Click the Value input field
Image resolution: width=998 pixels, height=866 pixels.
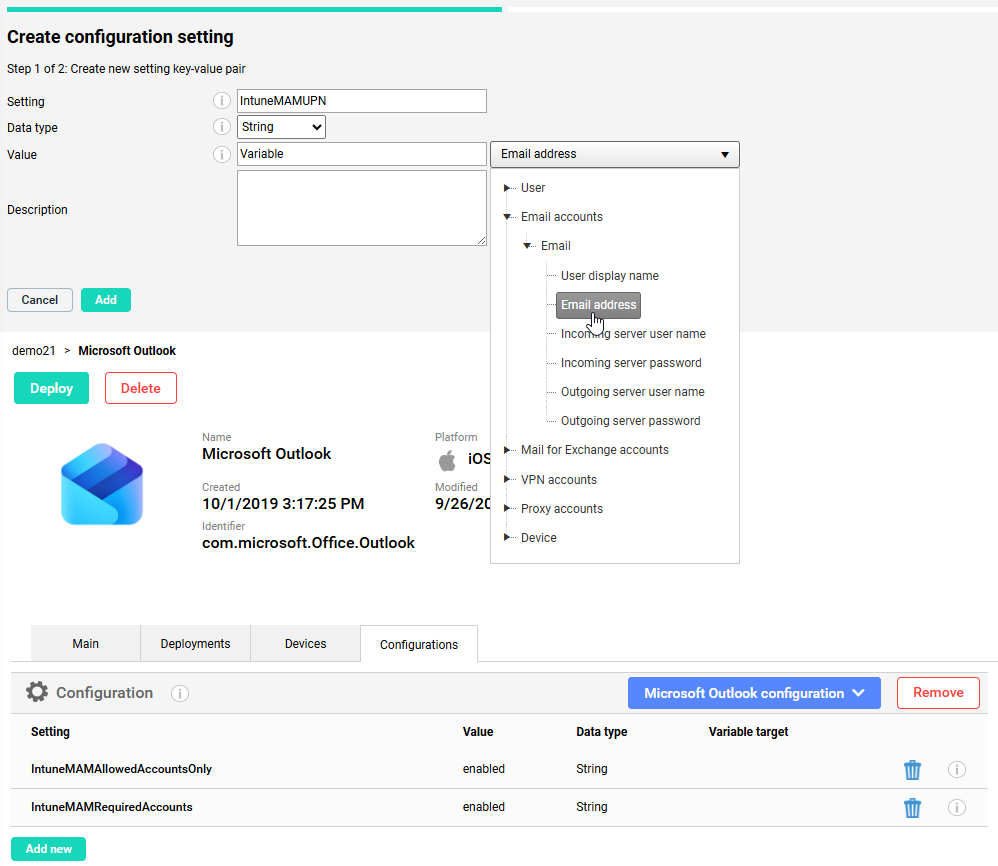(362, 154)
